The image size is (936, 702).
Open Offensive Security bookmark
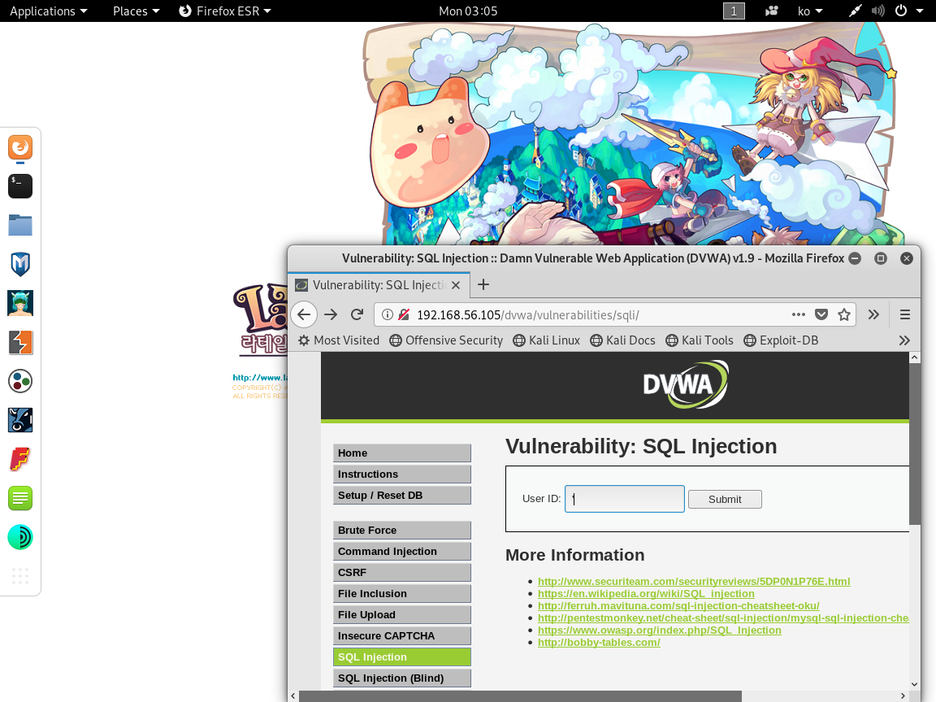click(446, 340)
